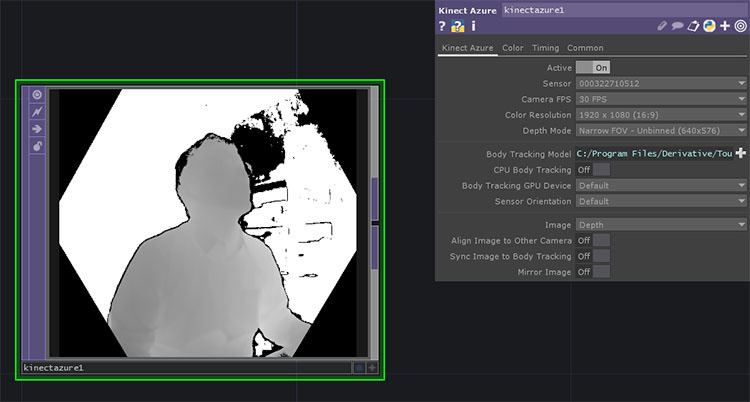The height and width of the screenshot is (402, 750).
Task: Click the kinectazure1 node name label
Action: (x=53, y=368)
